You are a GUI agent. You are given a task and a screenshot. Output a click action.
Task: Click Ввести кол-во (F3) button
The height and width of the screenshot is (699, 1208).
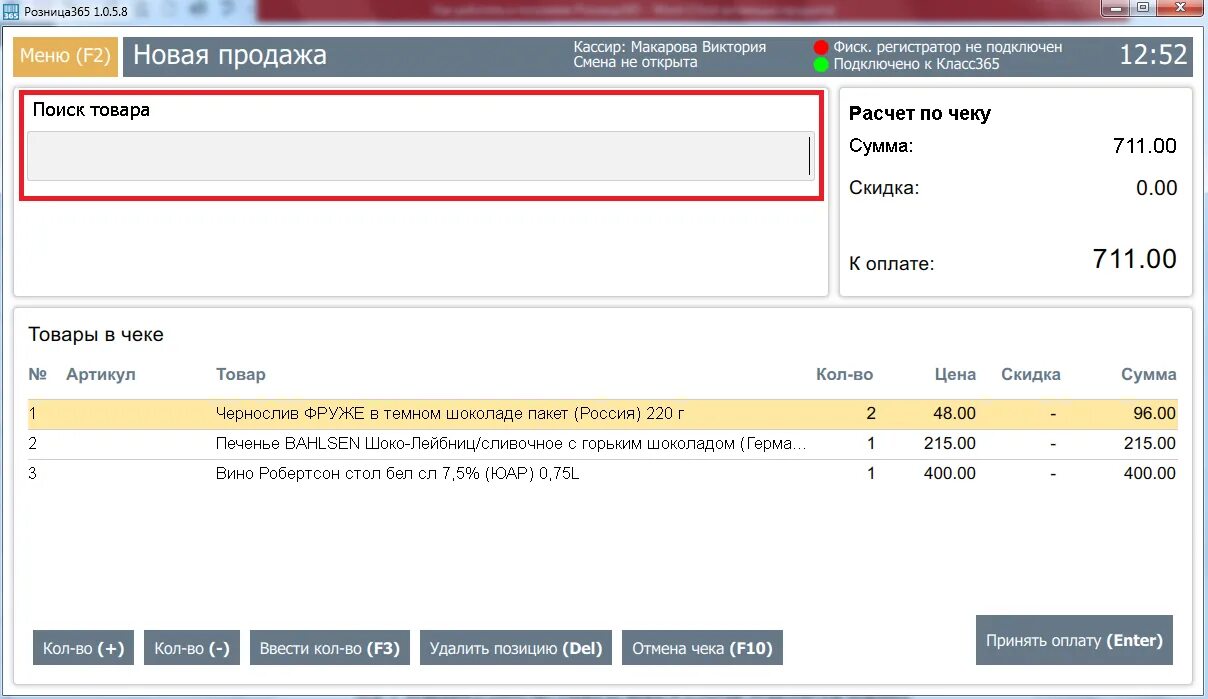coord(329,648)
